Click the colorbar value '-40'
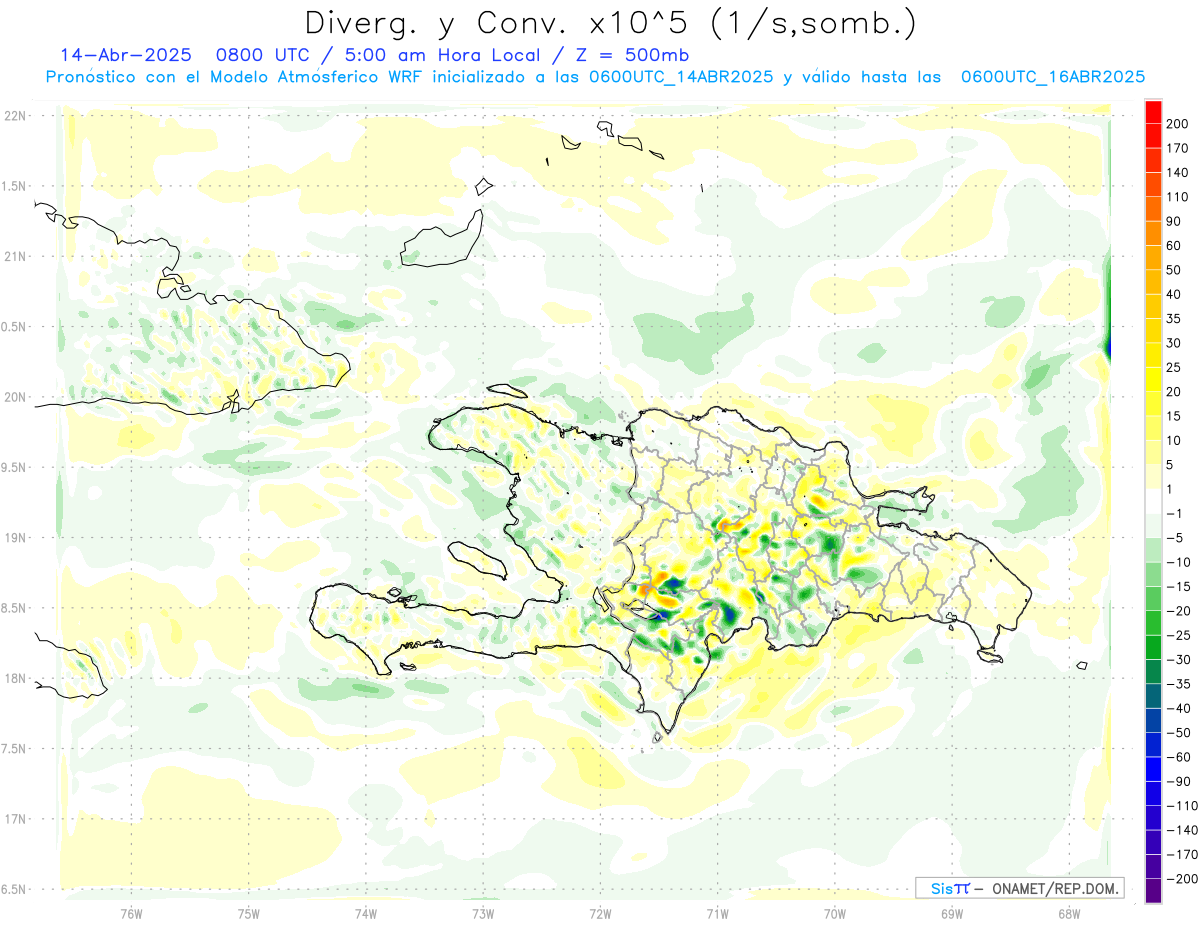Screen dimensions: 1200x927 point(1178,708)
